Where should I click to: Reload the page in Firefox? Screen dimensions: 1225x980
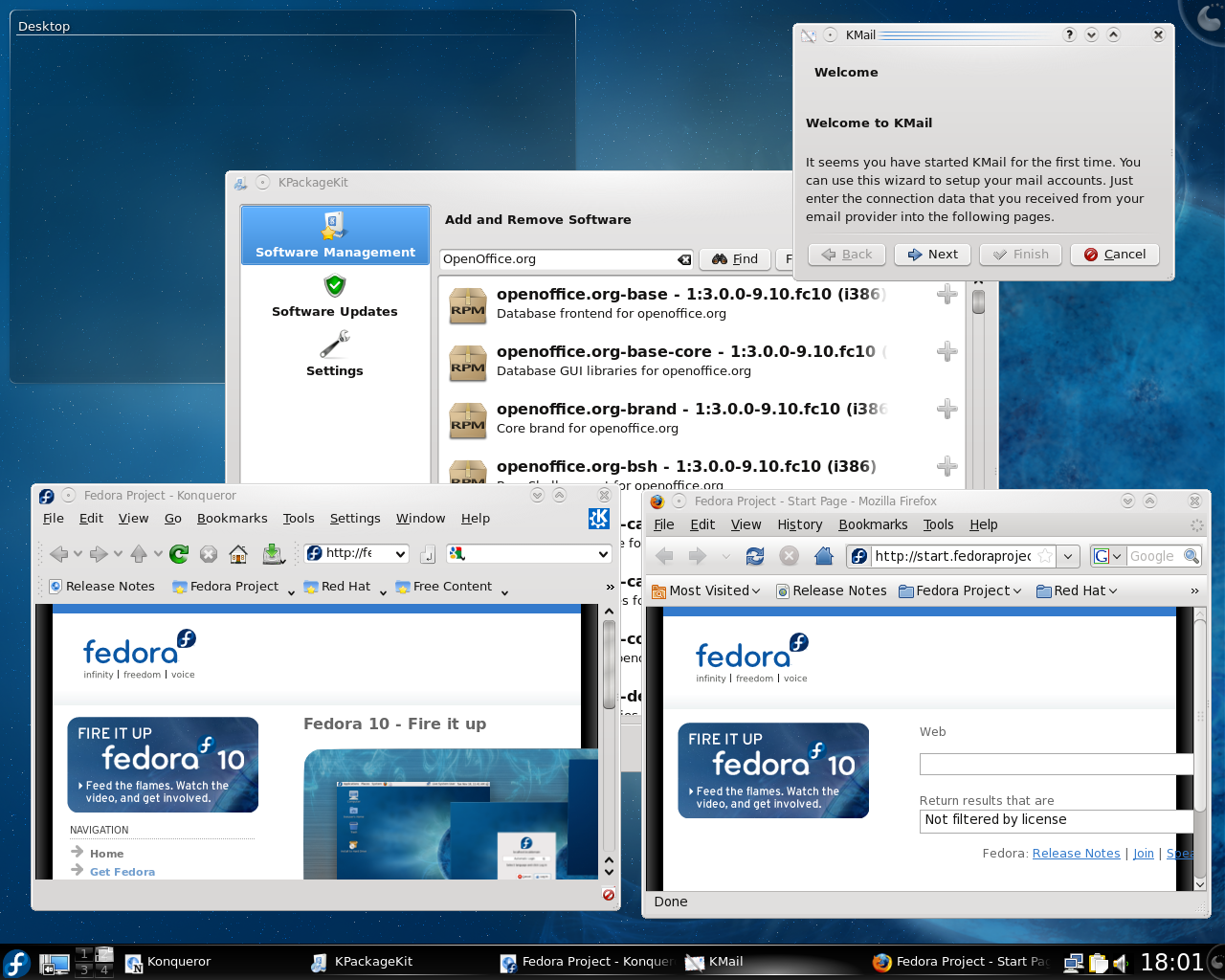coord(755,556)
